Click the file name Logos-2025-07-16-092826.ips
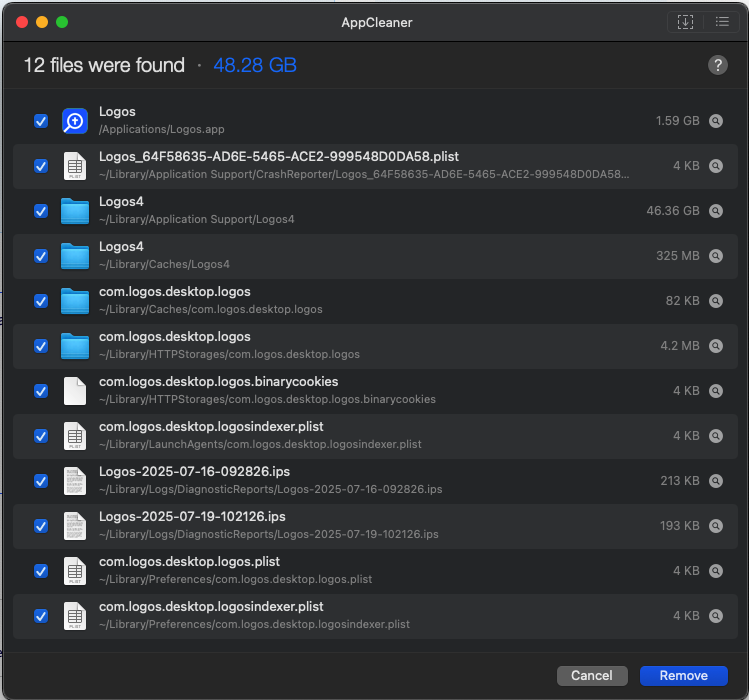 [x=194, y=472]
